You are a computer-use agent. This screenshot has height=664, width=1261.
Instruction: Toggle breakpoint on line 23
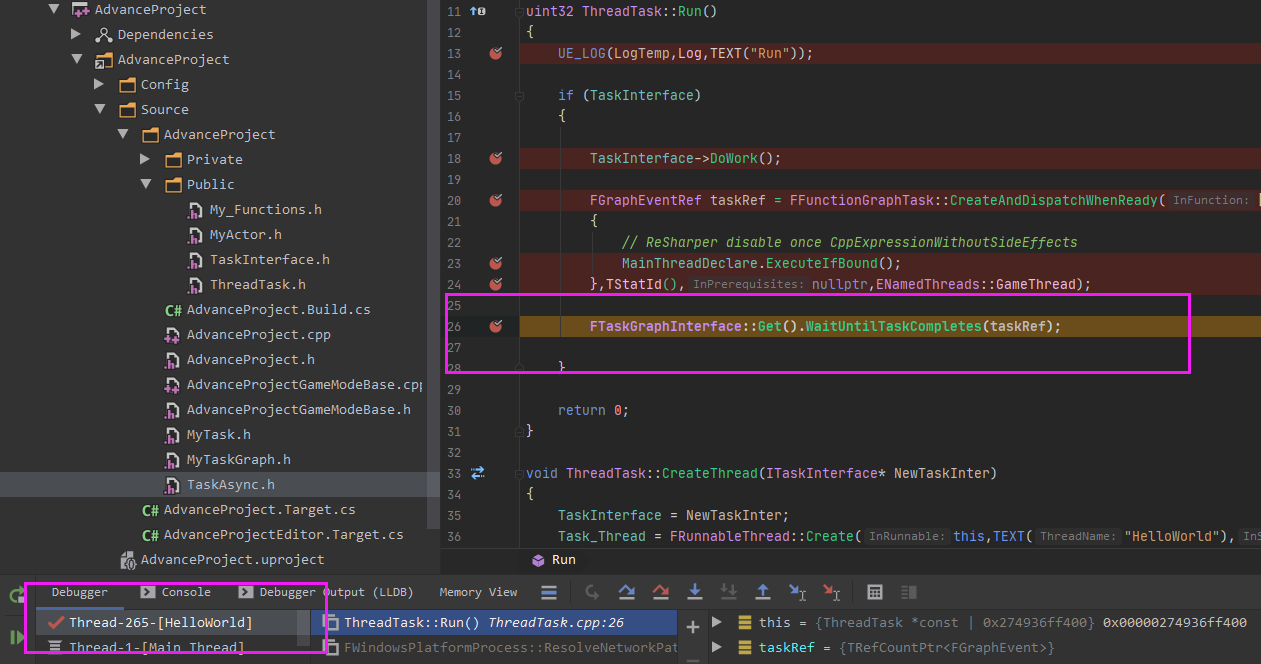pos(495,263)
